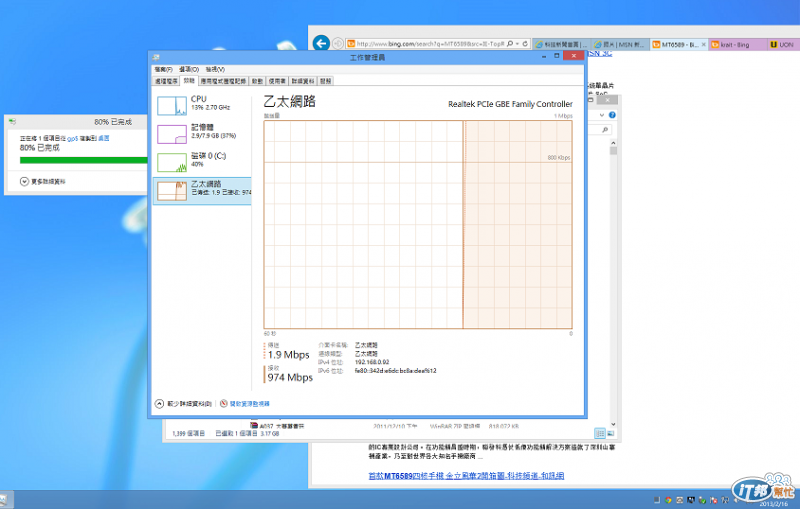Viewport: 800px width, 509px height.
Task: Click the IPv4 address 192.168.0.92
Action: (372, 362)
